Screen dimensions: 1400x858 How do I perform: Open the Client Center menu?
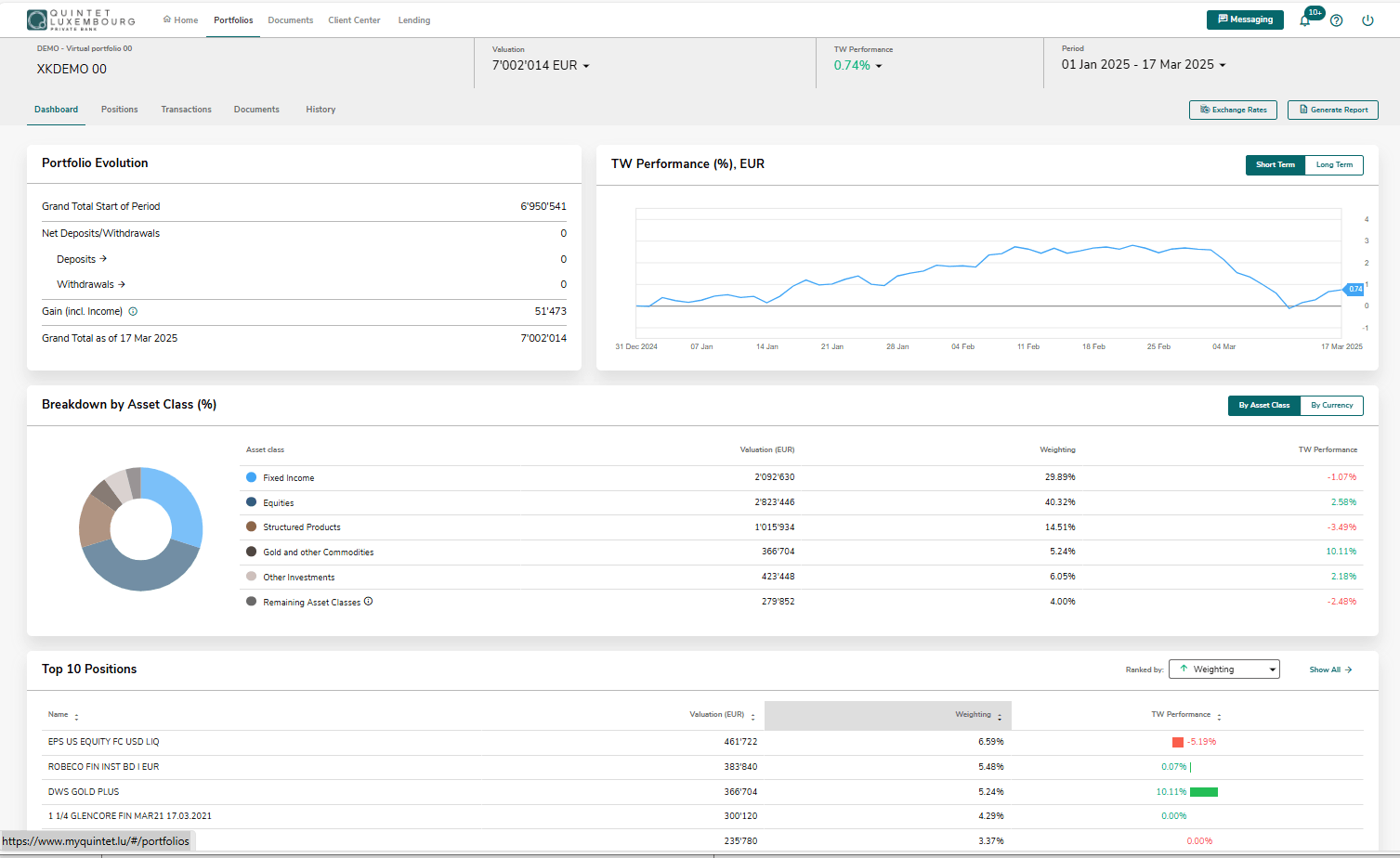(x=354, y=19)
